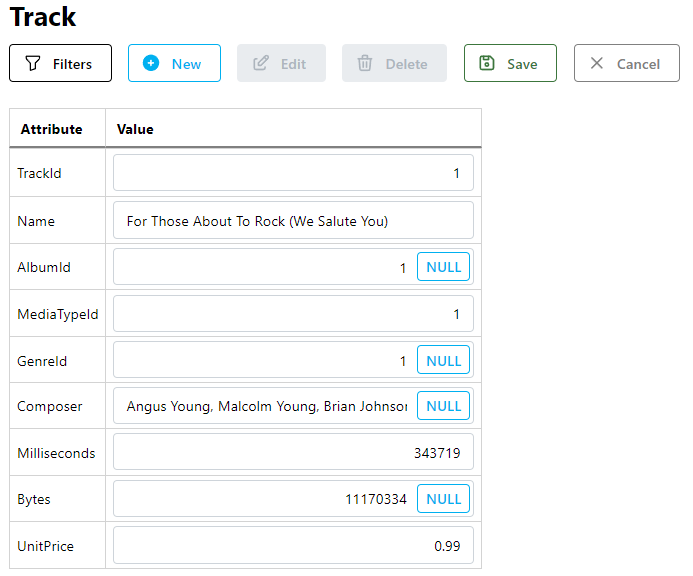Set Bytes to NULL
Screen dimensions: 693x576
tap(443, 499)
